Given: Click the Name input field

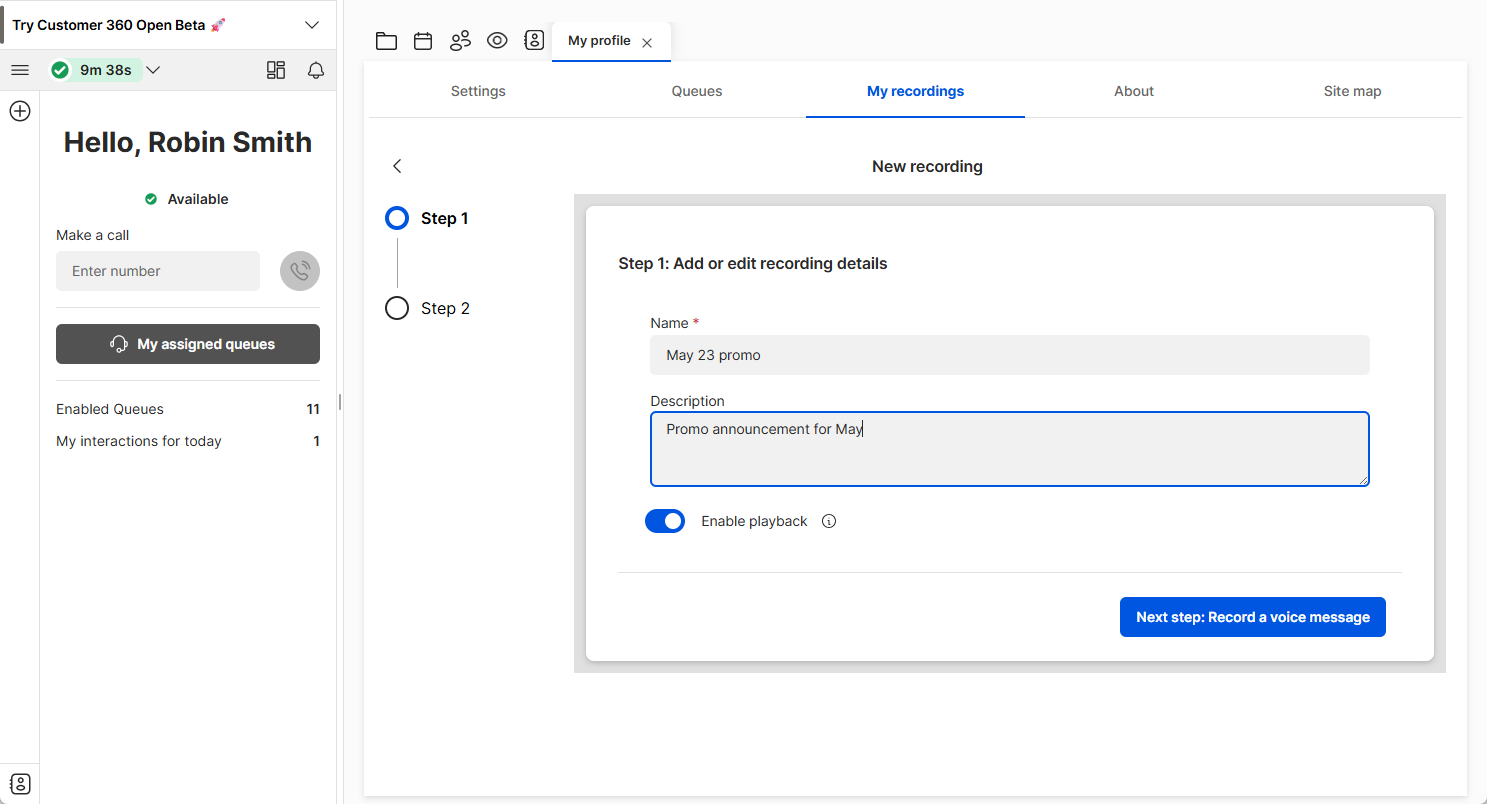Looking at the screenshot, I should point(1010,355).
